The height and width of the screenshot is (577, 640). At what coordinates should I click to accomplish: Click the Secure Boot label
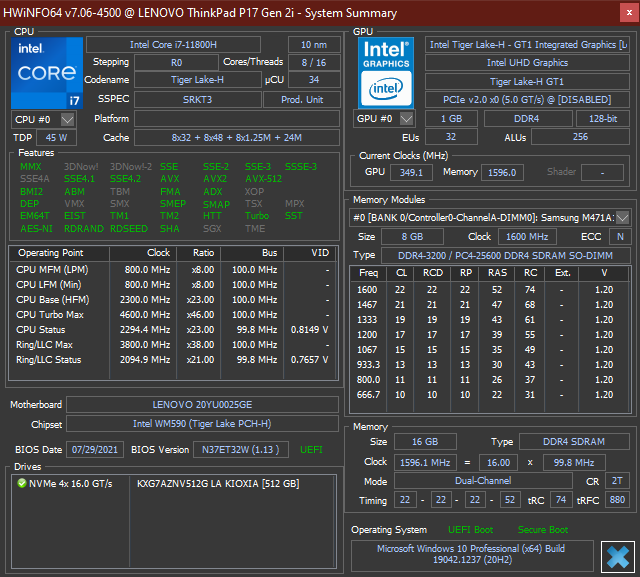(543, 529)
